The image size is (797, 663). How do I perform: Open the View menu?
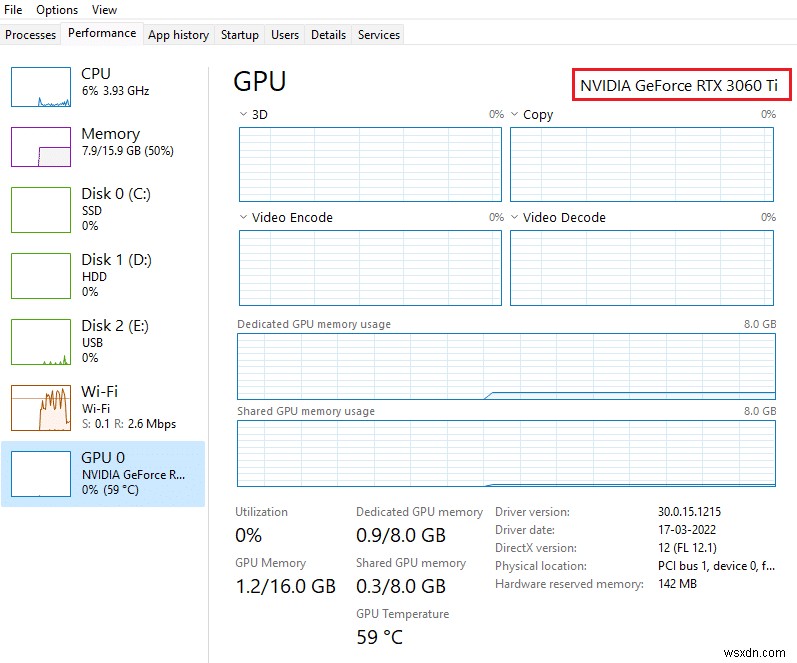[104, 10]
